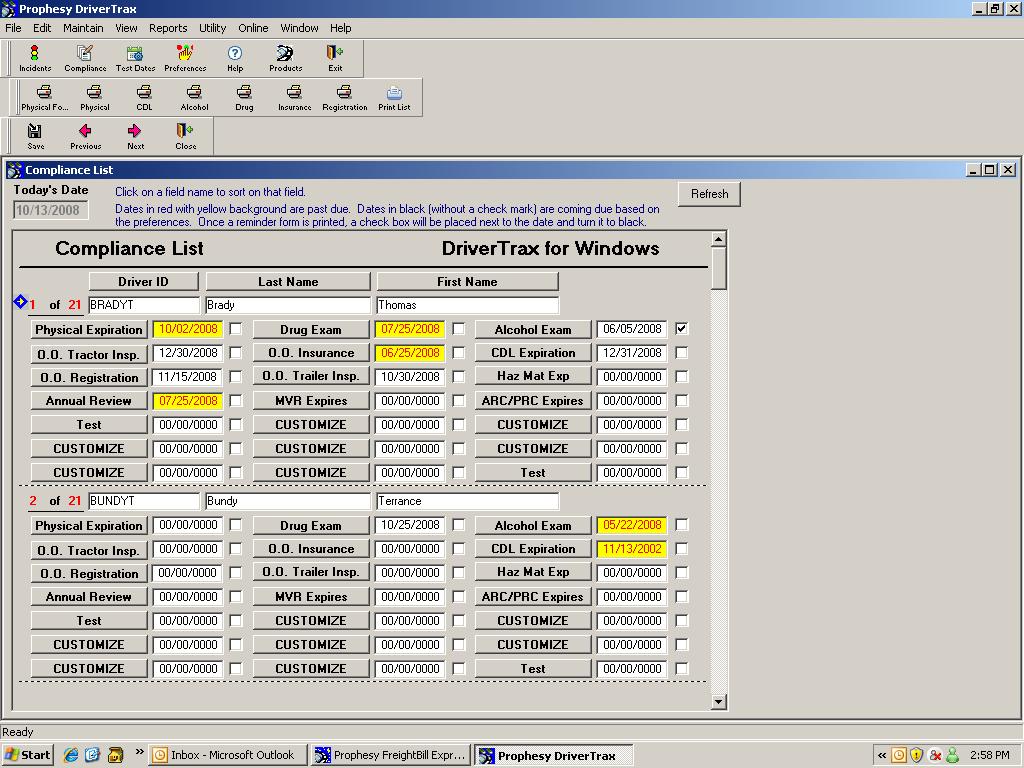Click the Terrance First Name field
Screen dimensions: 1024x768
coord(468,501)
